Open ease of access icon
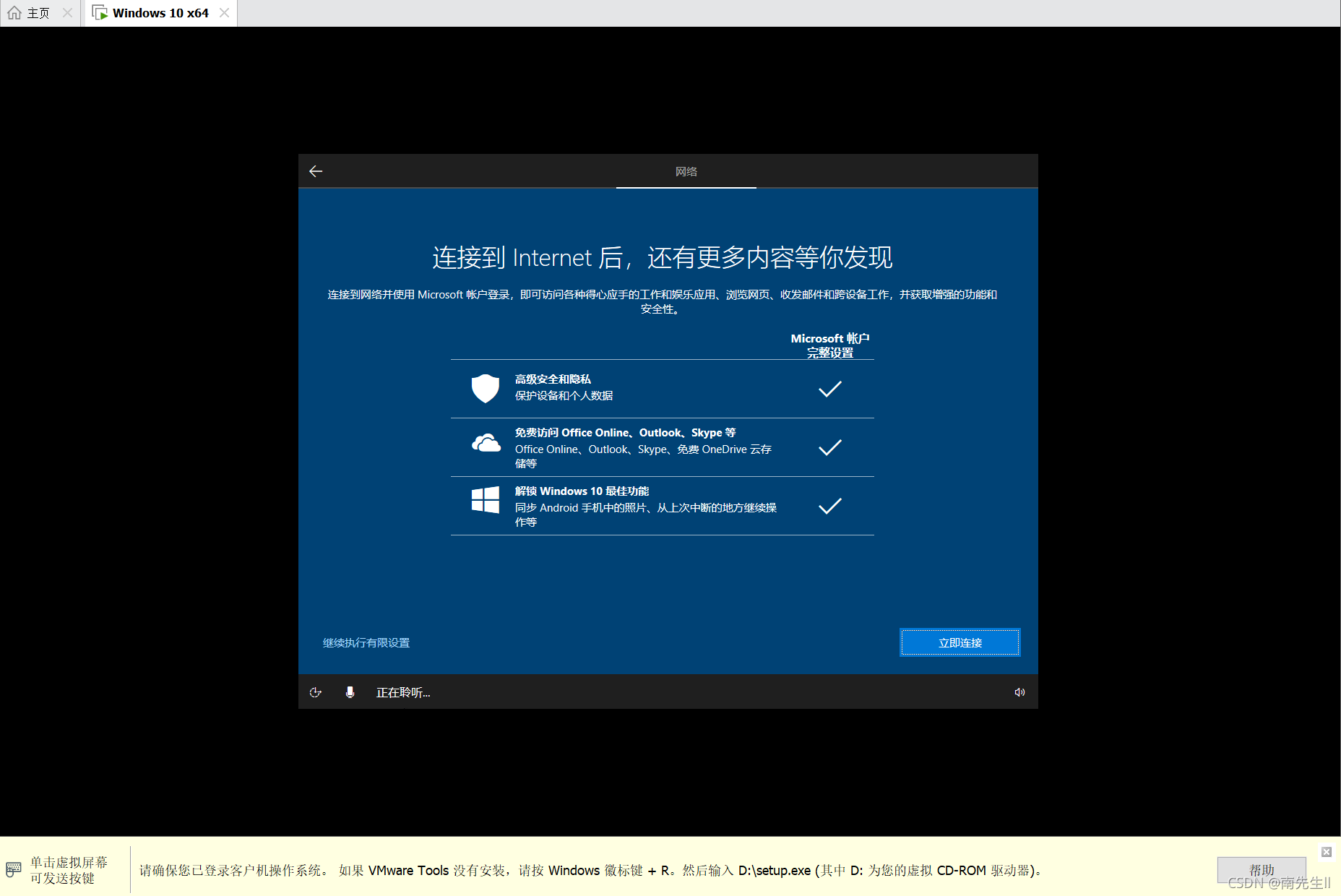This screenshot has height=896, width=1341. [x=316, y=692]
